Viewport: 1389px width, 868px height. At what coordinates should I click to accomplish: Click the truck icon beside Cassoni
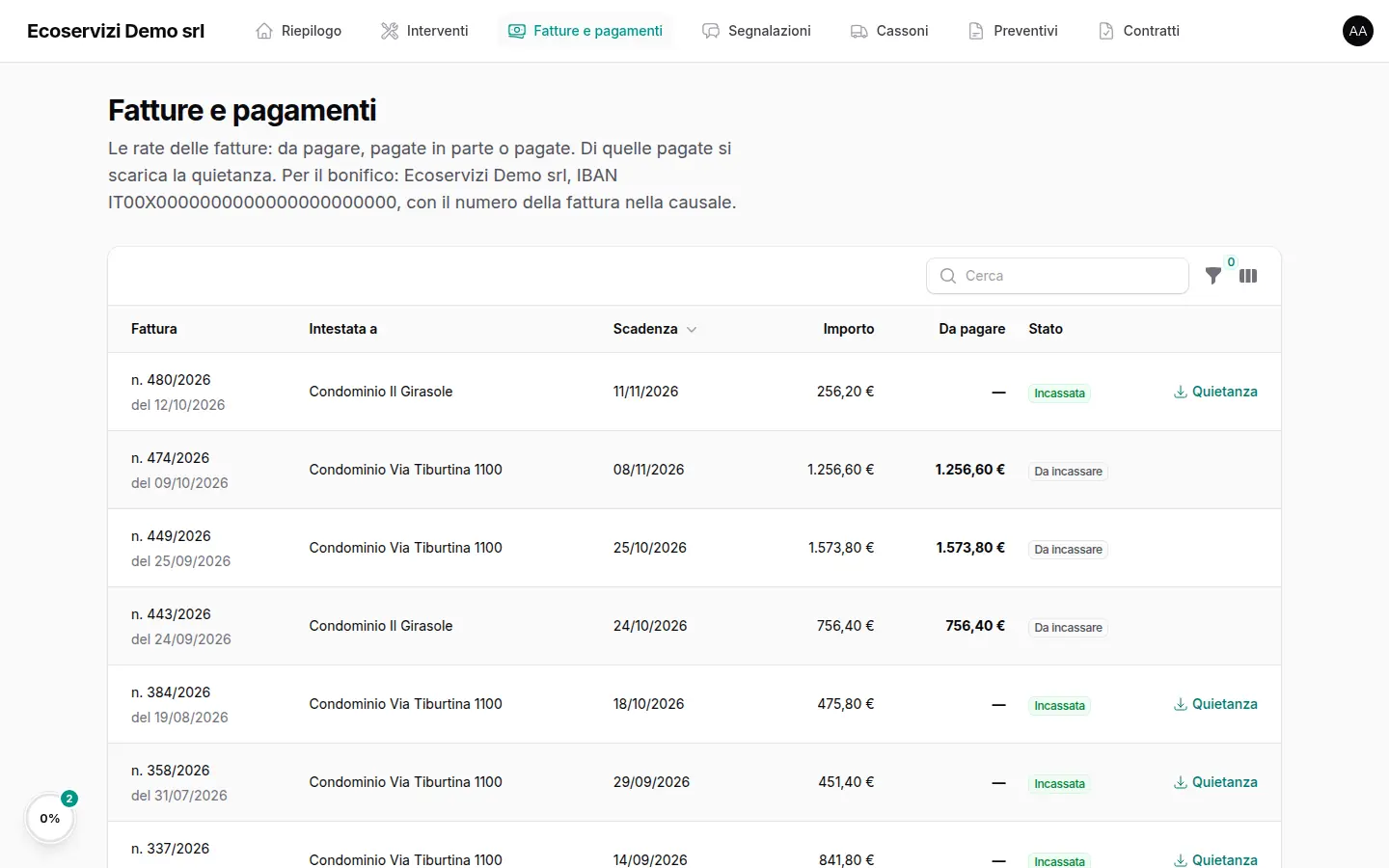(x=859, y=31)
